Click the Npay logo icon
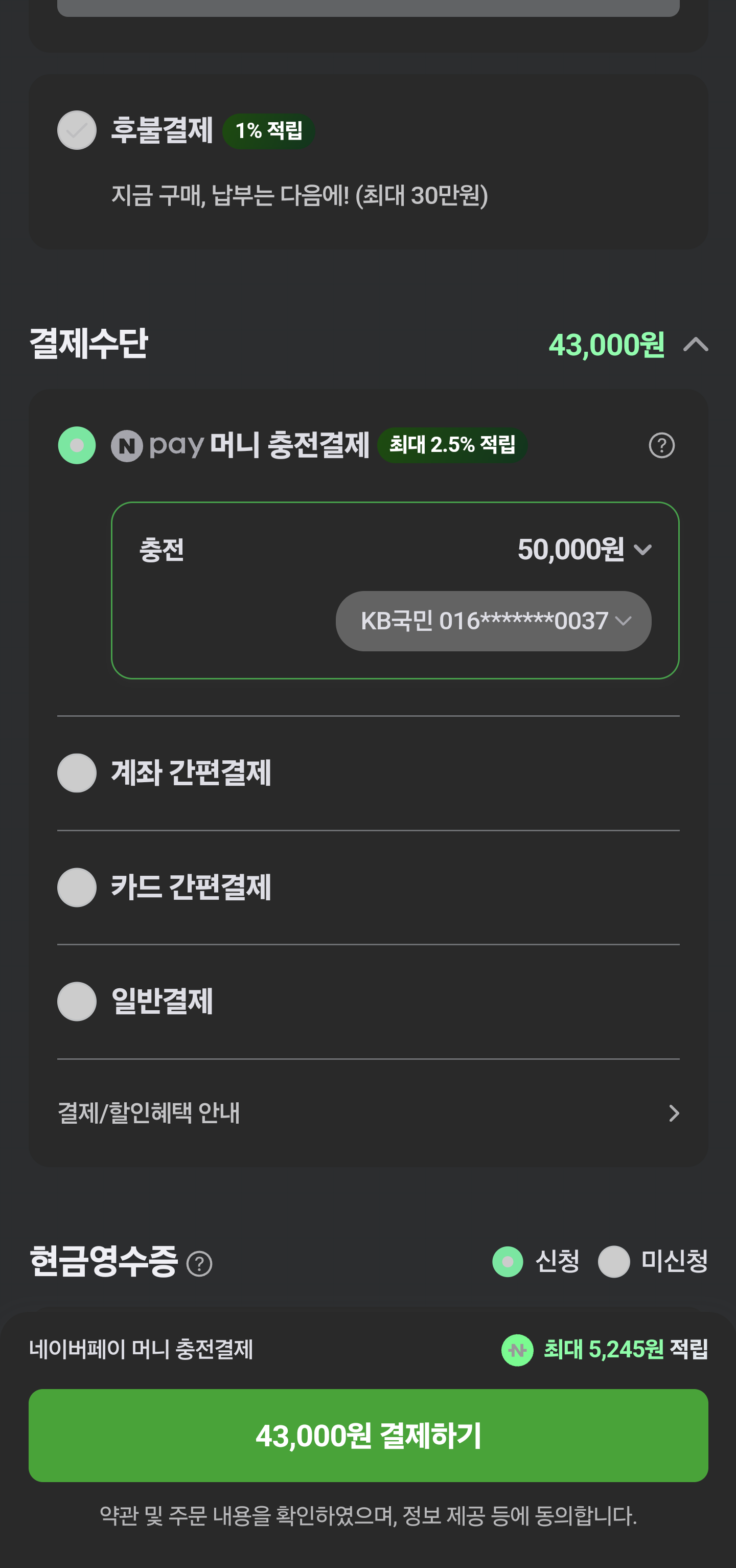The height and width of the screenshot is (1568, 736). pos(127,446)
